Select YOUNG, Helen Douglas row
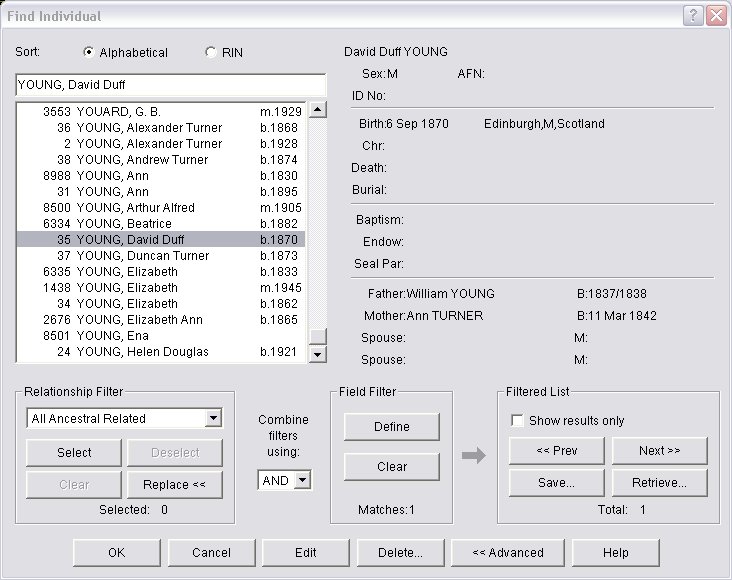 pyautogui.click(x=161, y=352)
